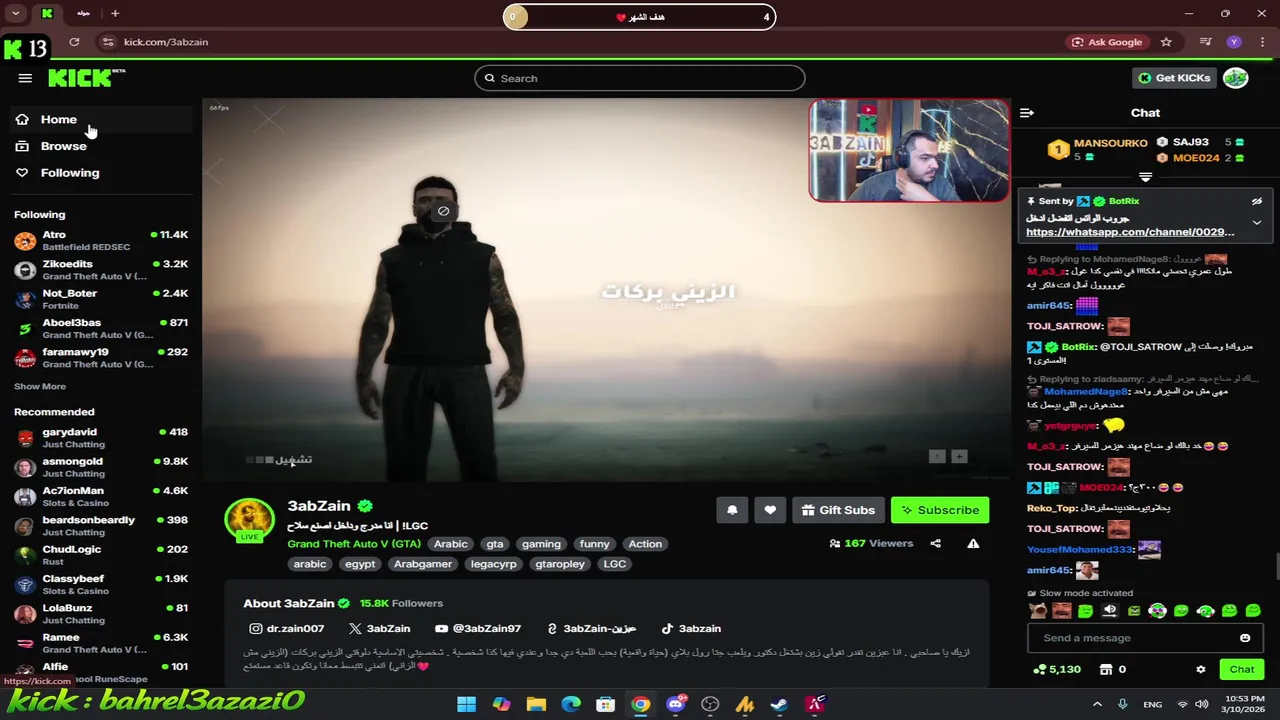Image resolution: width=1280 pixels, height=720 pixels.
Task: Click the Get KICKs button
Action: [x=1174, y=78]
